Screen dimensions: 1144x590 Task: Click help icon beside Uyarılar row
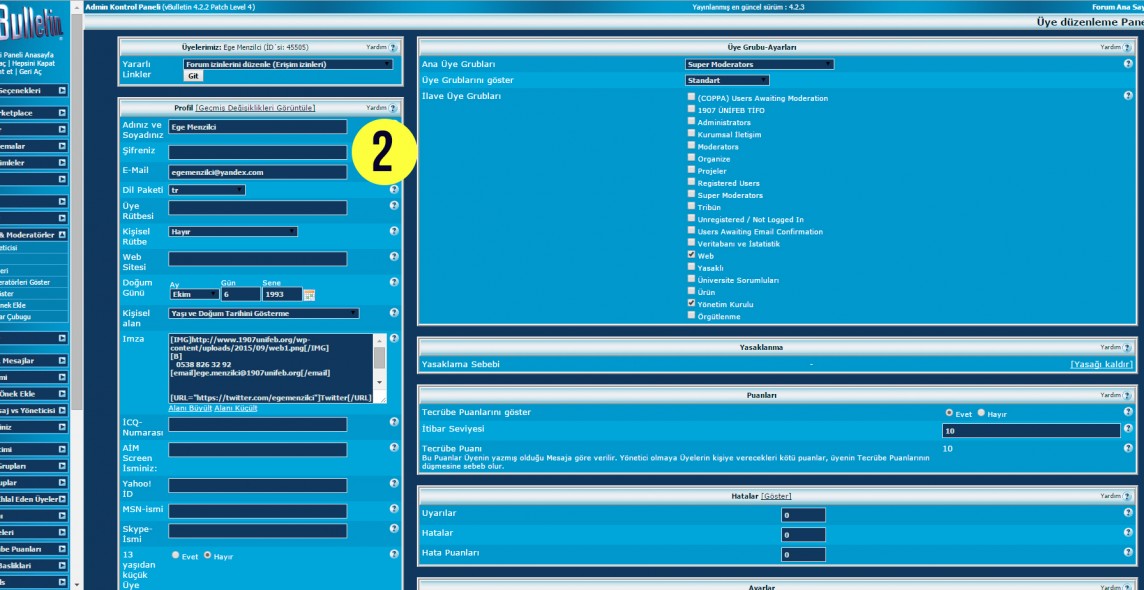1128,514
